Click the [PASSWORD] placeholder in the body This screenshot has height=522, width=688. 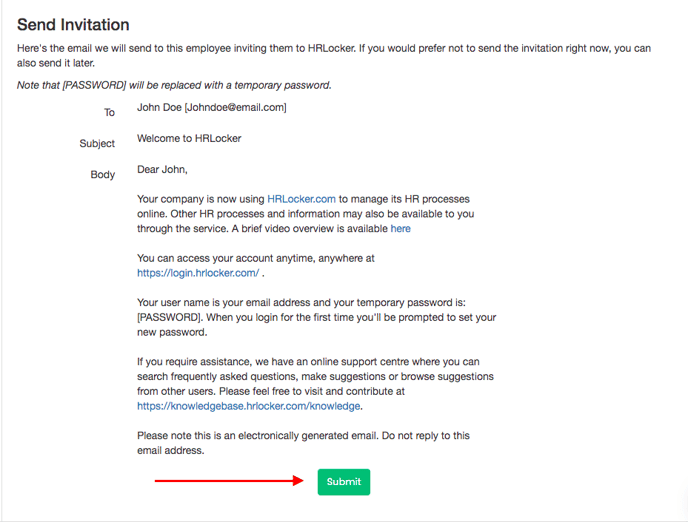tap(169, 318)
